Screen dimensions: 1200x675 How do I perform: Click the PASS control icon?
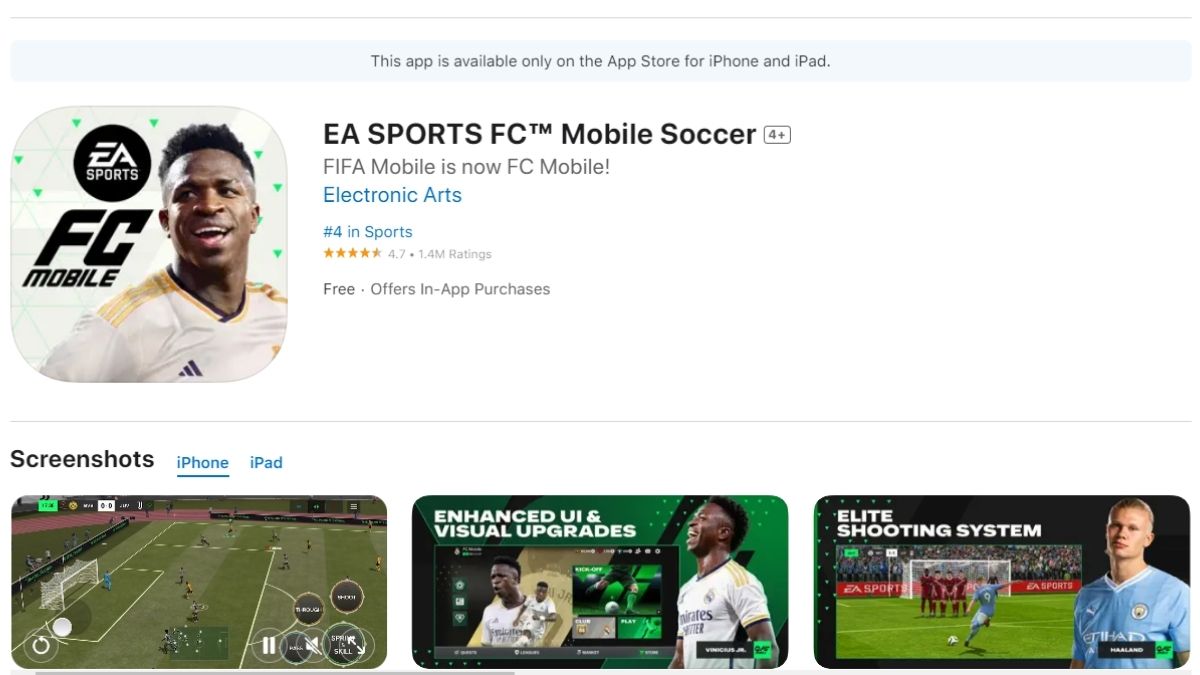point(295,647)
